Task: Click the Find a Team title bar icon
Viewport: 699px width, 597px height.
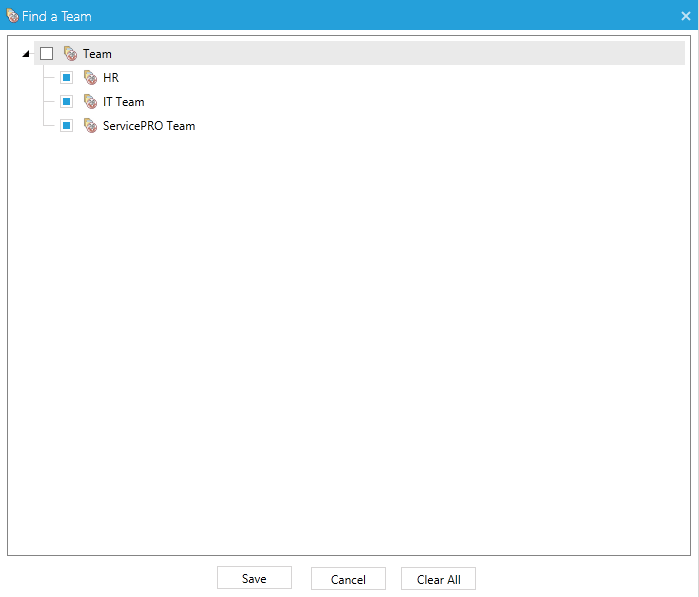Action: [12, 16]
